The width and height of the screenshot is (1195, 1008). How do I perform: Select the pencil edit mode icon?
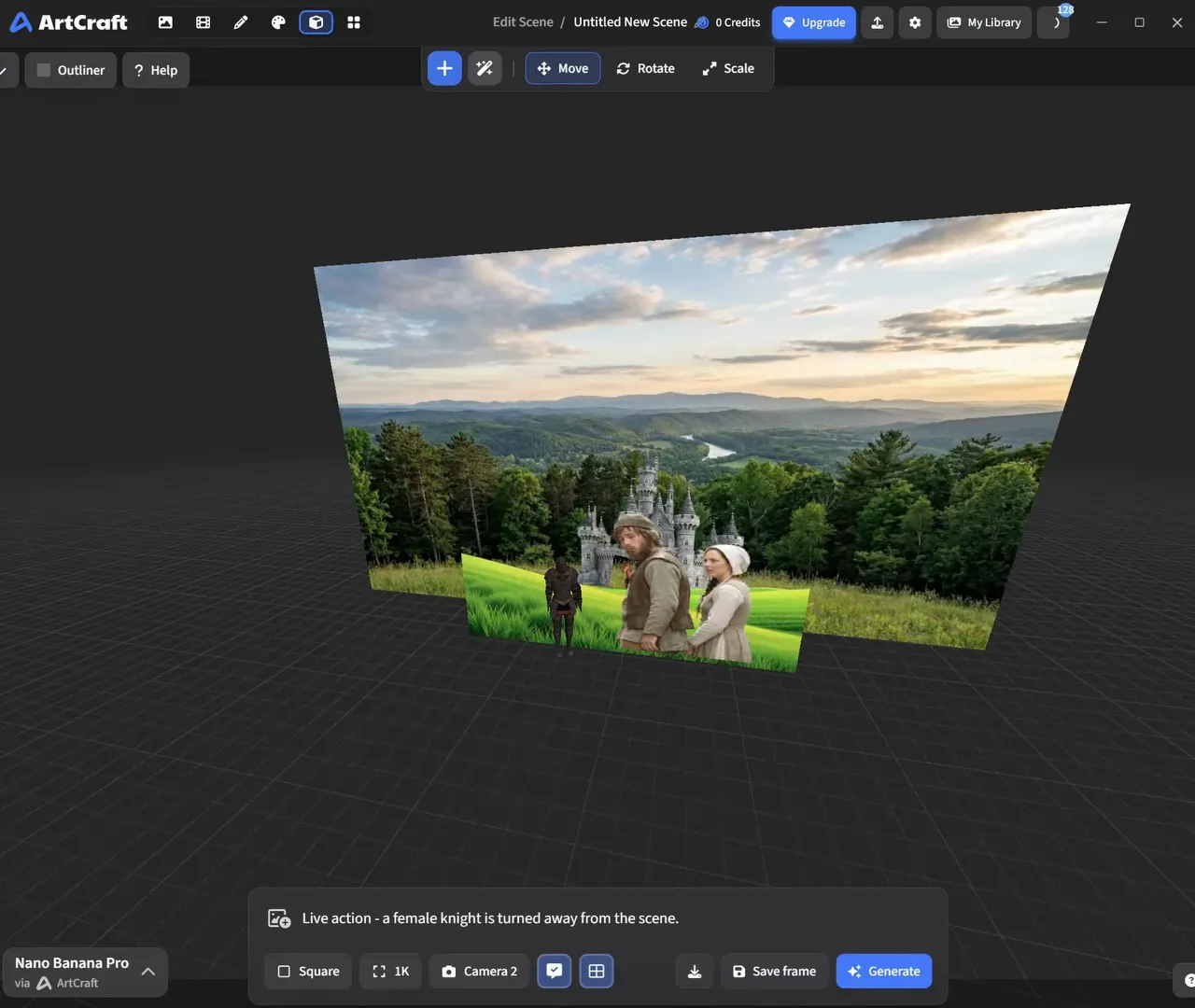(x=241, y=22)
